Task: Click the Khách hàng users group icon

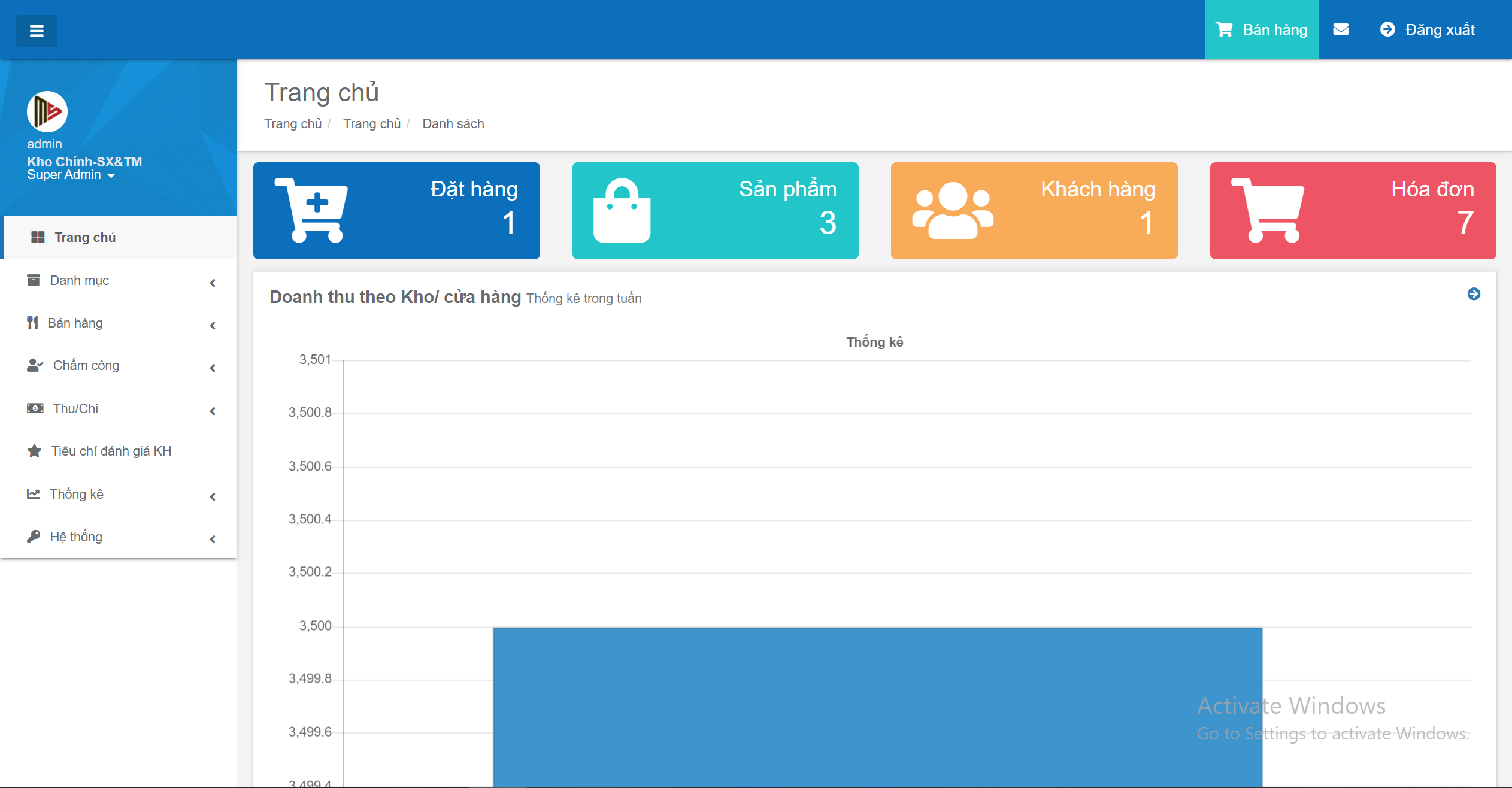Action: click(952, 210)
